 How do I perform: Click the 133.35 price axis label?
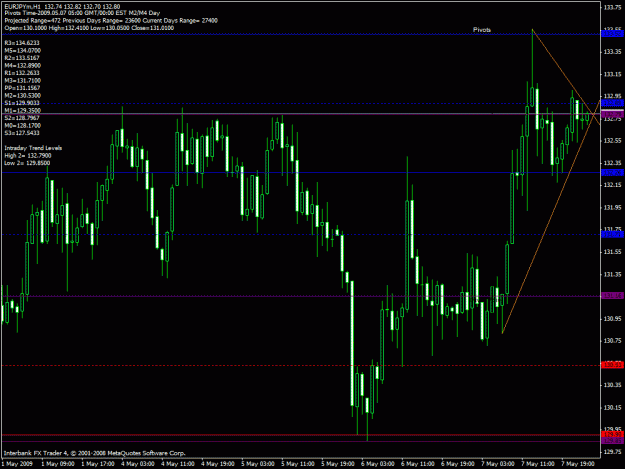click(x=612, y=52)
